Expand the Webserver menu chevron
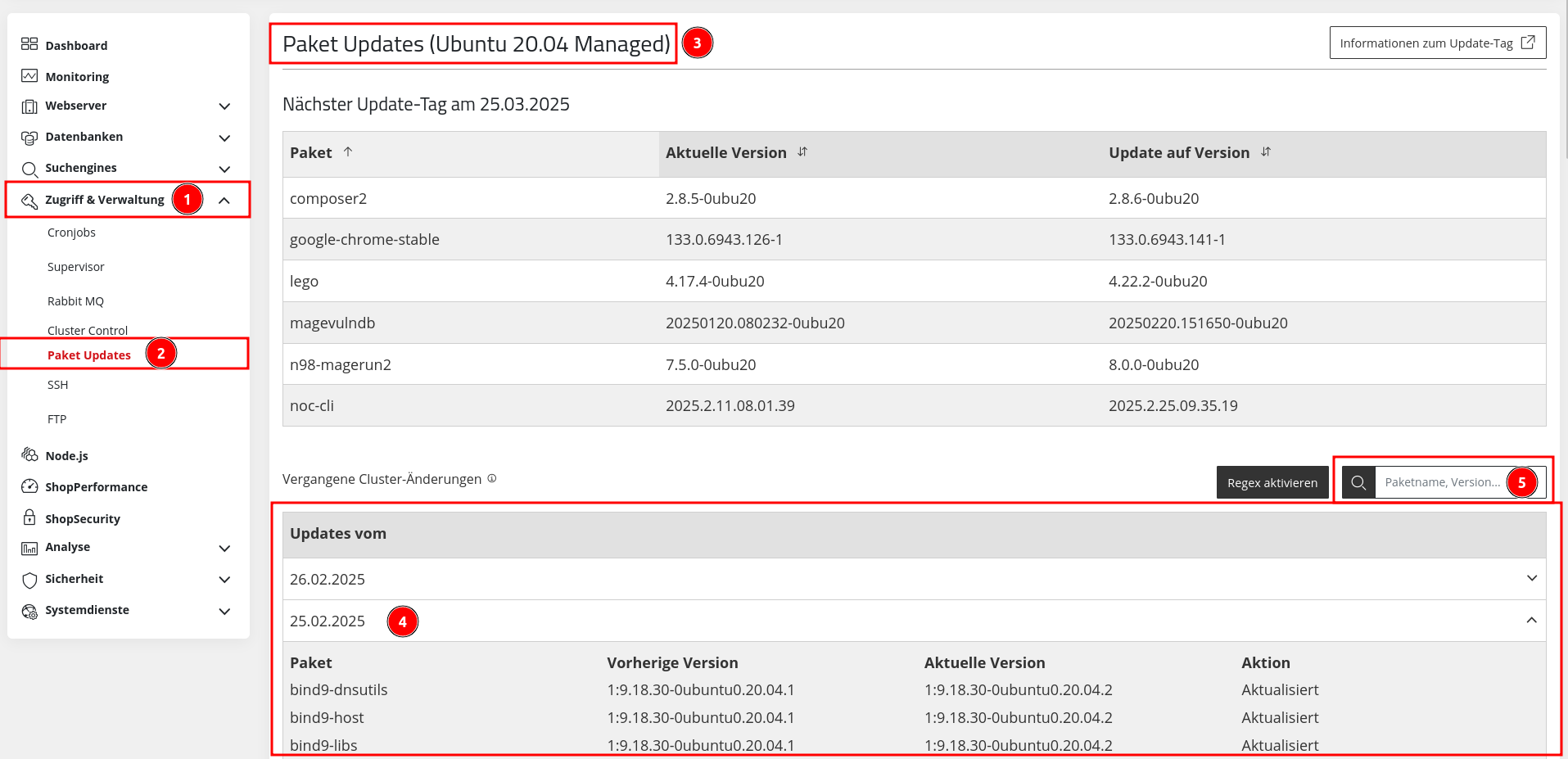 (224, 106)
